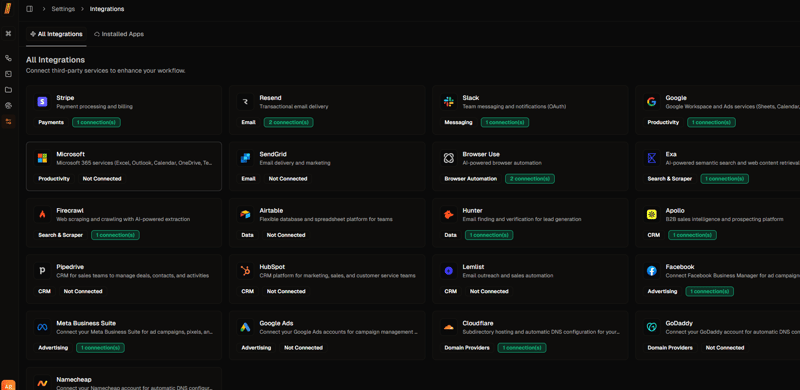This screenshot has height=390, width=800.
Task: Open the integrations icon in sidebar
Action: click(8, 121)
